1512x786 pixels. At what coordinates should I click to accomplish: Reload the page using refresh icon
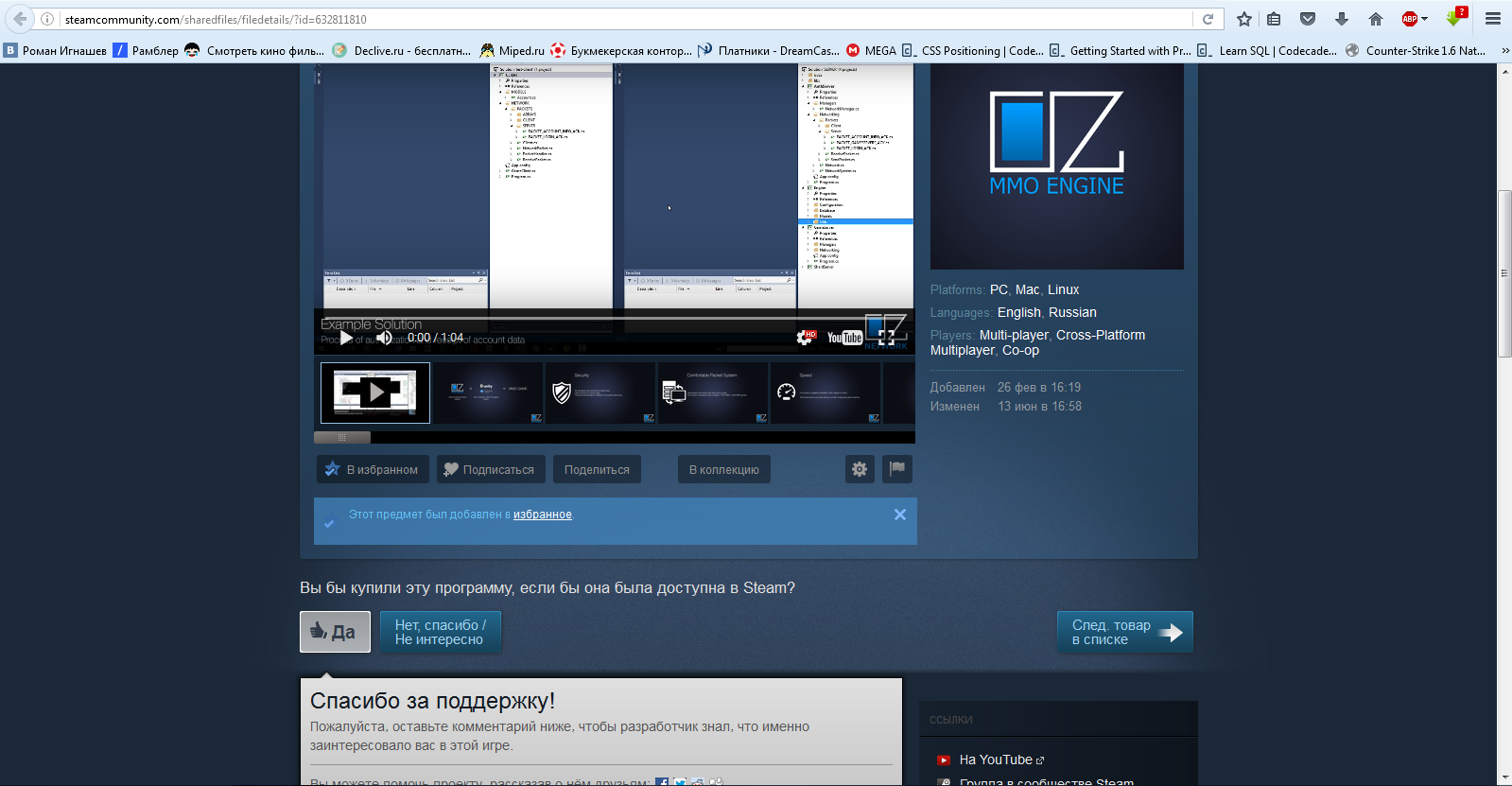click(x=1208, y=19)
